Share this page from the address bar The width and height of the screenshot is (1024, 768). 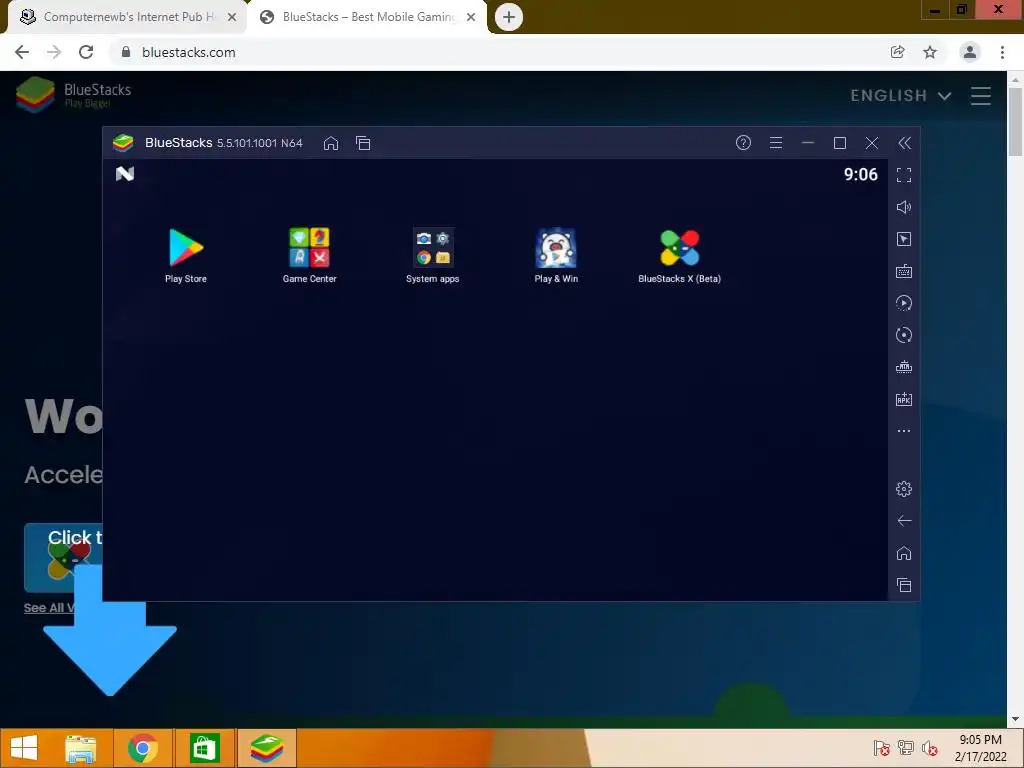(897, 52)
